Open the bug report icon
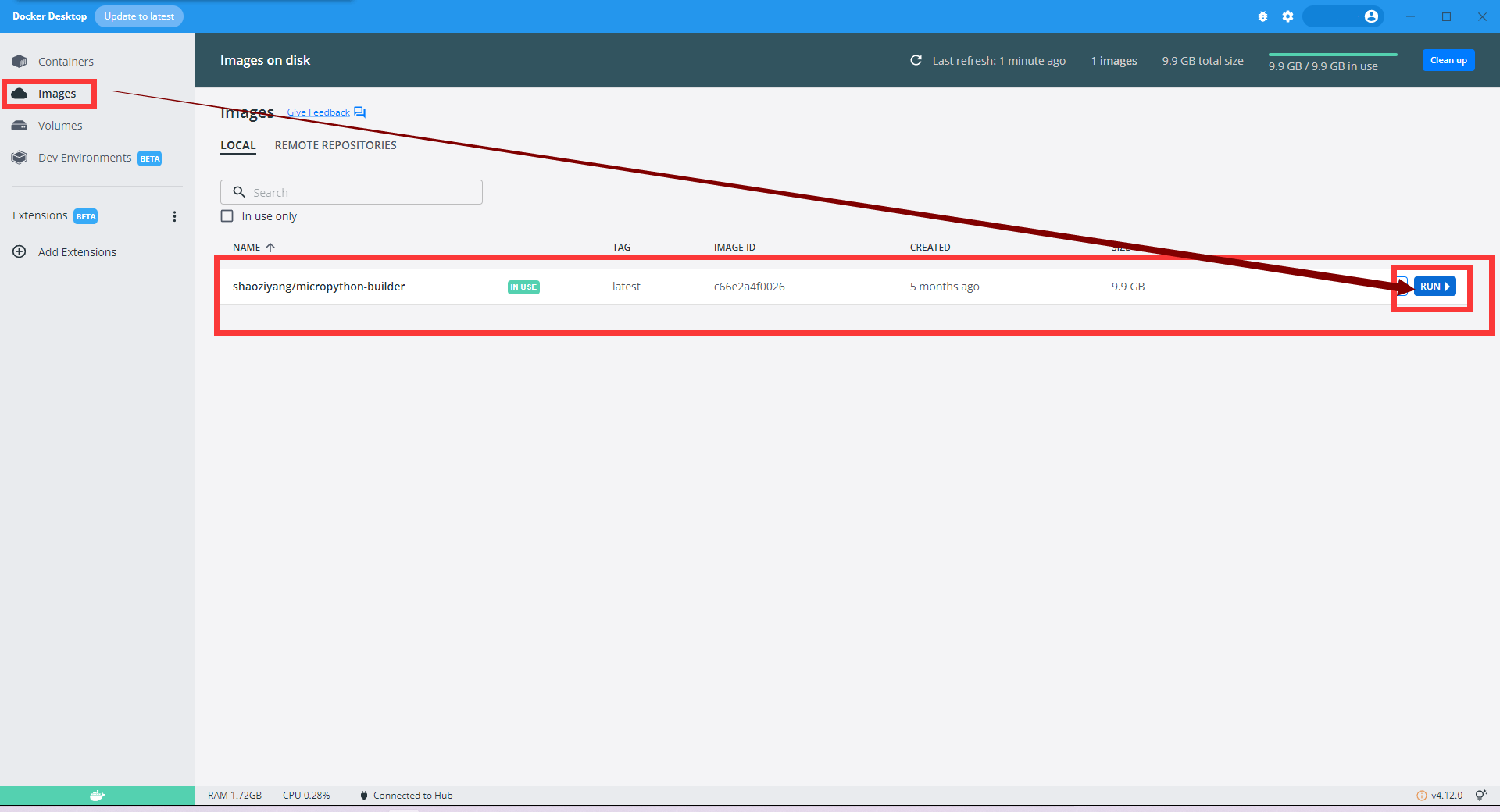 point(1262,16)
